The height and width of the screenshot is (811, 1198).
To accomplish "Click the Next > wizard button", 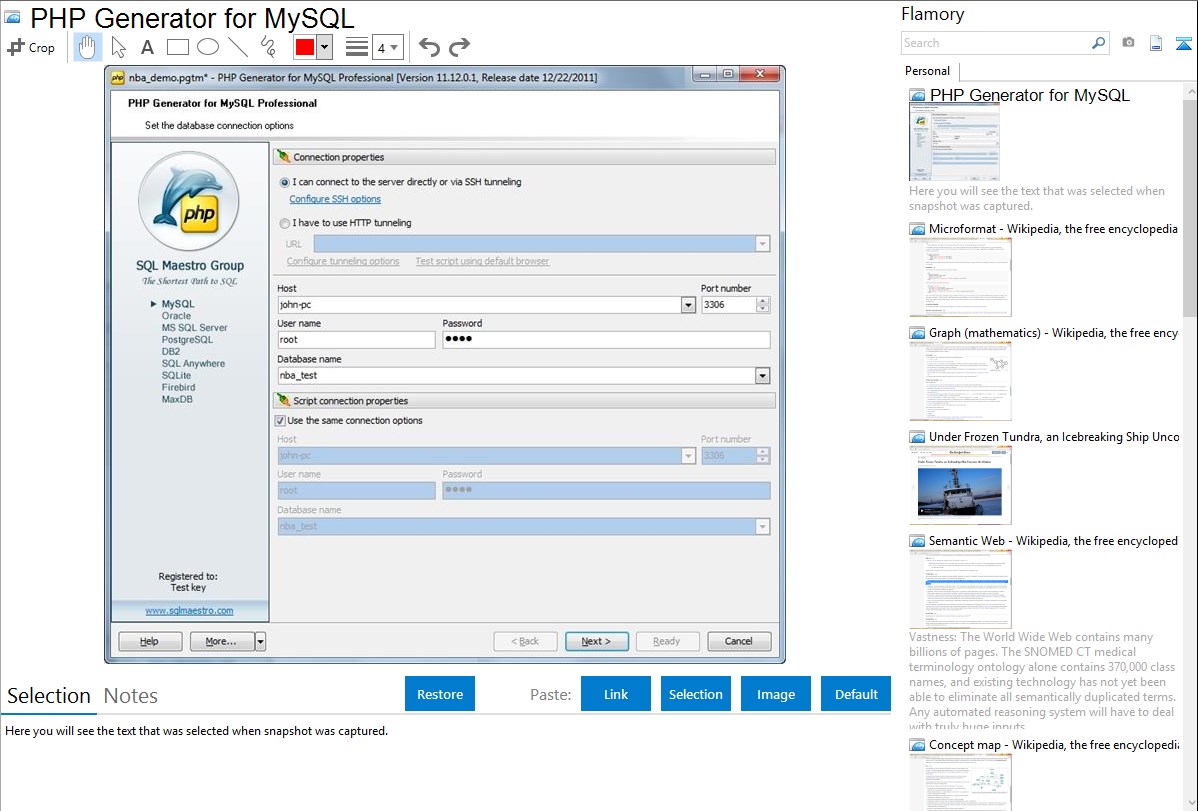I will coord(597,641).
